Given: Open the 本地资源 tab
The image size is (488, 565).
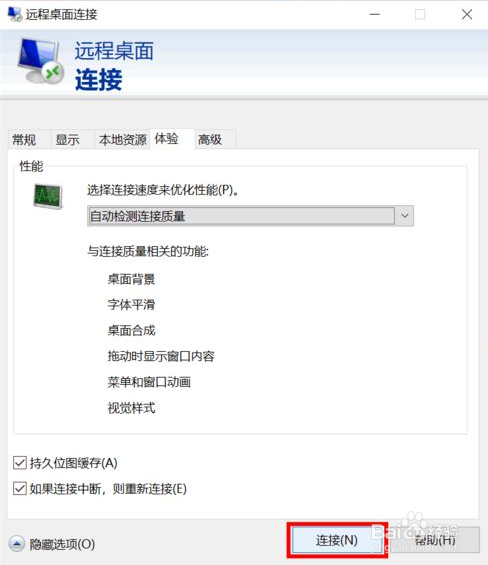Looking at the screenshot, I should coord(123,139).
